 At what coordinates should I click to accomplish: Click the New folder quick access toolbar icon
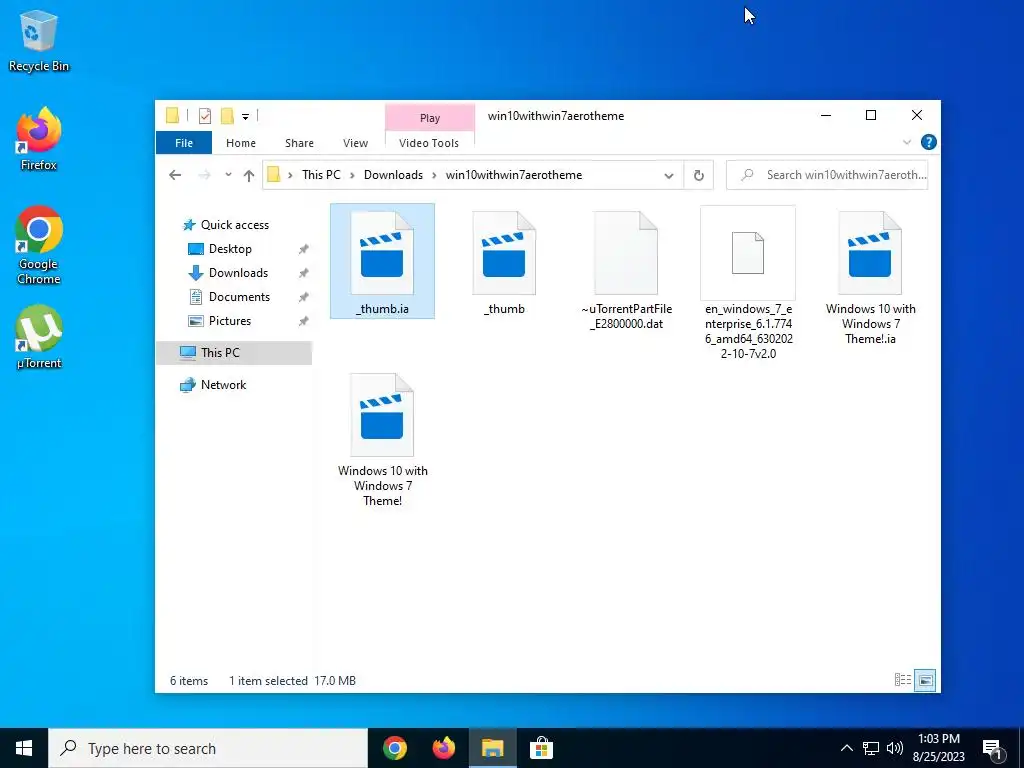tap(227, 116)
